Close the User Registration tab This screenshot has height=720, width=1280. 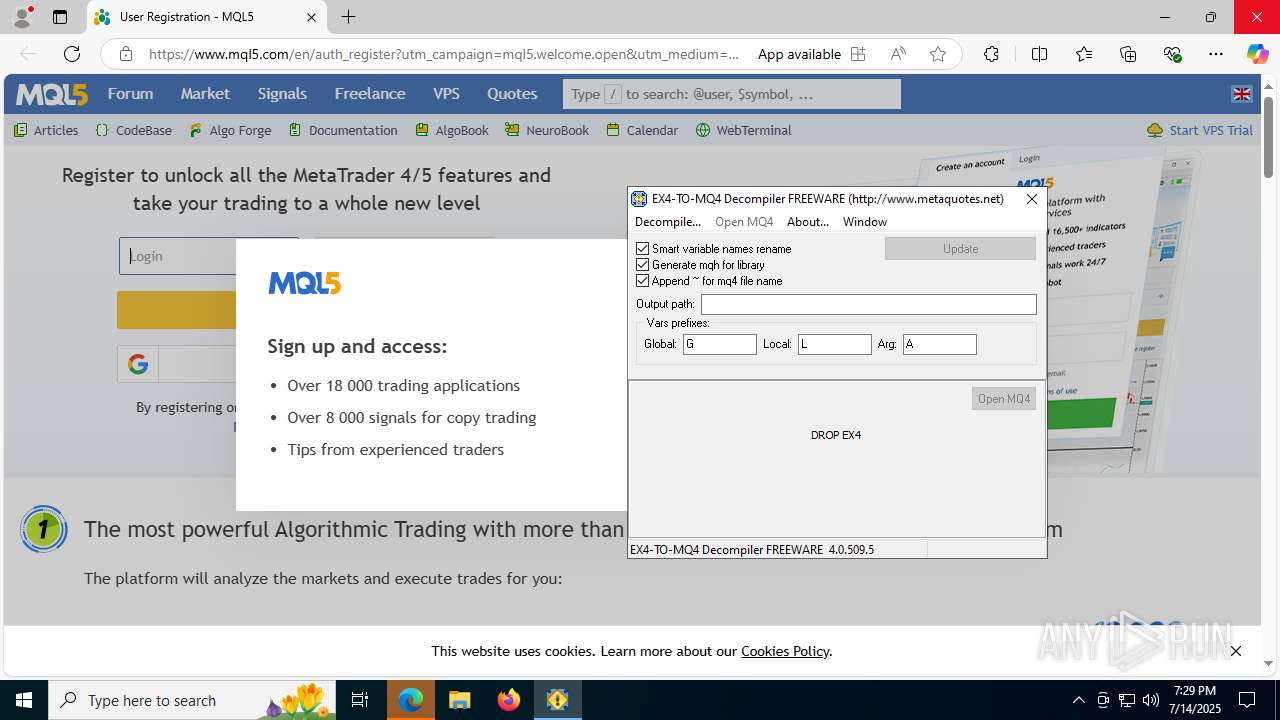[x=311, y=17]
